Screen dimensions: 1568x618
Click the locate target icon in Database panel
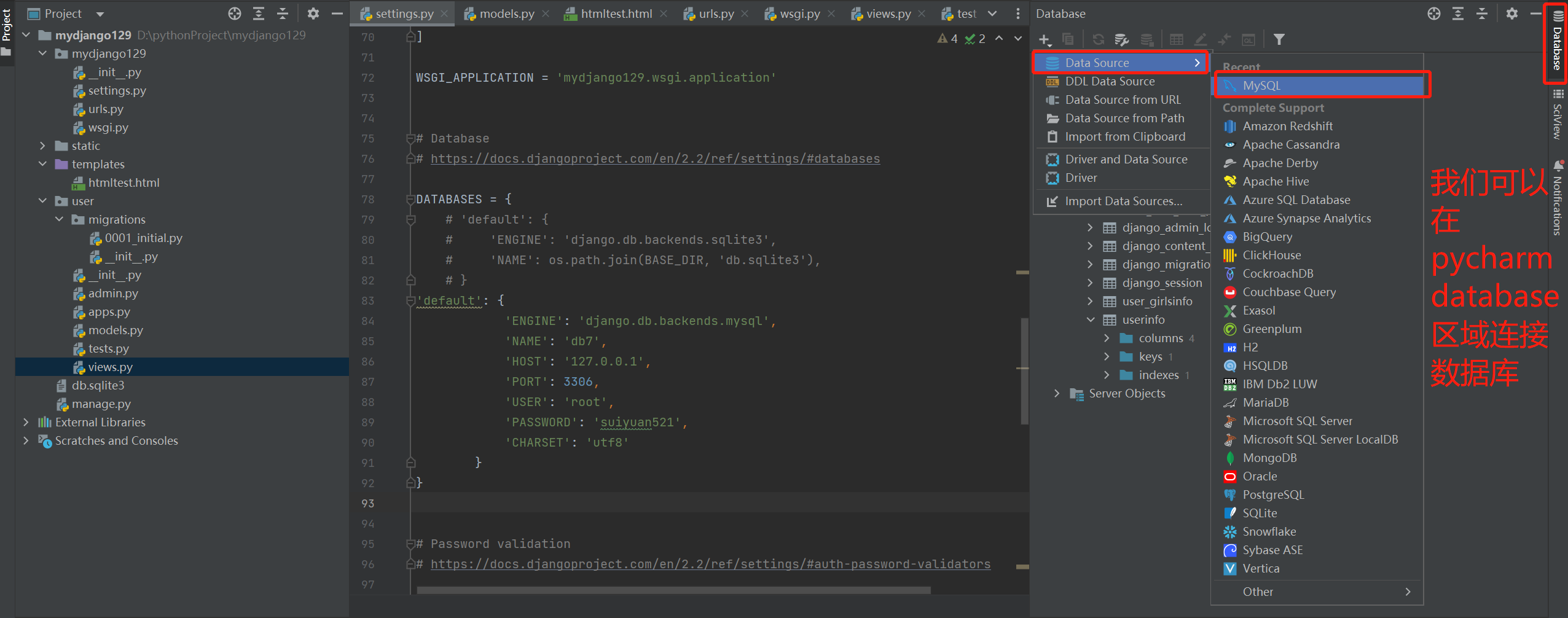coord(1433,14)
